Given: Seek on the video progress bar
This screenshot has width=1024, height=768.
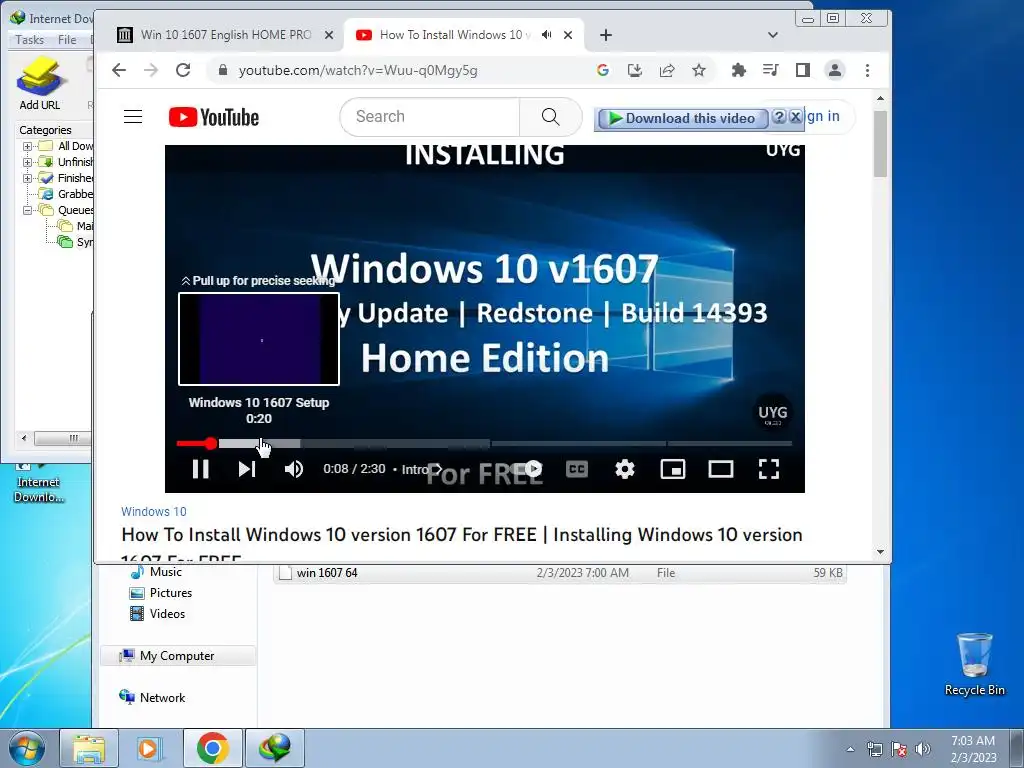Looking at the screenshot, I should [x=484, y=443].
